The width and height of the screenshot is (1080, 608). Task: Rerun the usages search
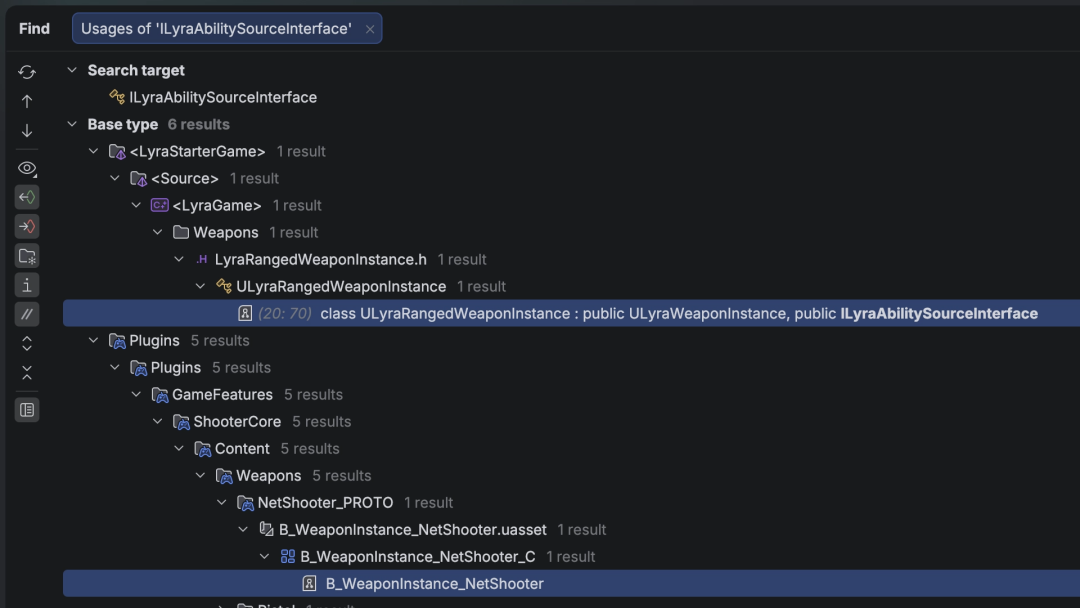[27, 72]
